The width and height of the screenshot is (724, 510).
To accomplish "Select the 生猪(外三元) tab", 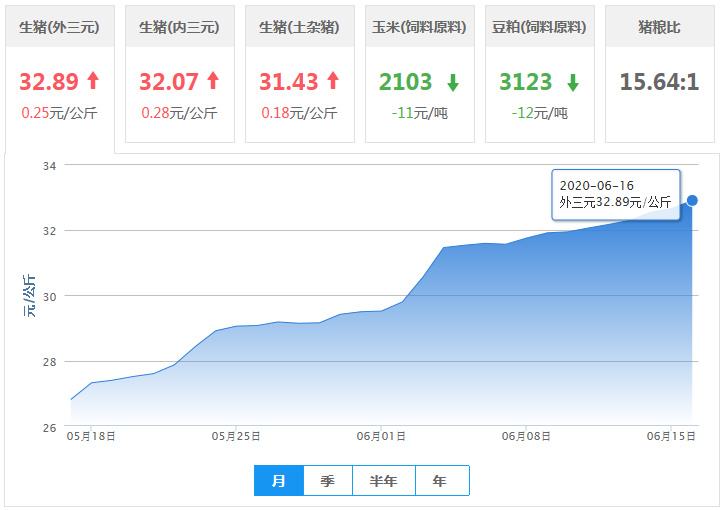I will [x=59, y=27].
